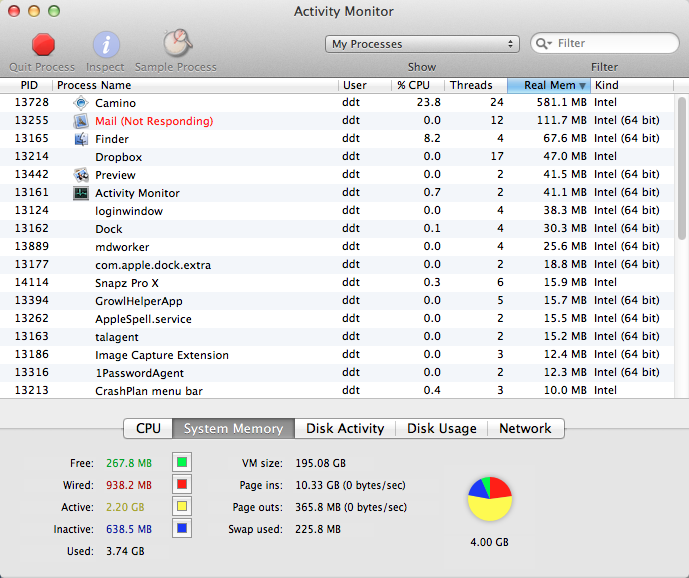Sort by % CPU column header
Viewport: 689px width, 578px height.
[417, 85]
